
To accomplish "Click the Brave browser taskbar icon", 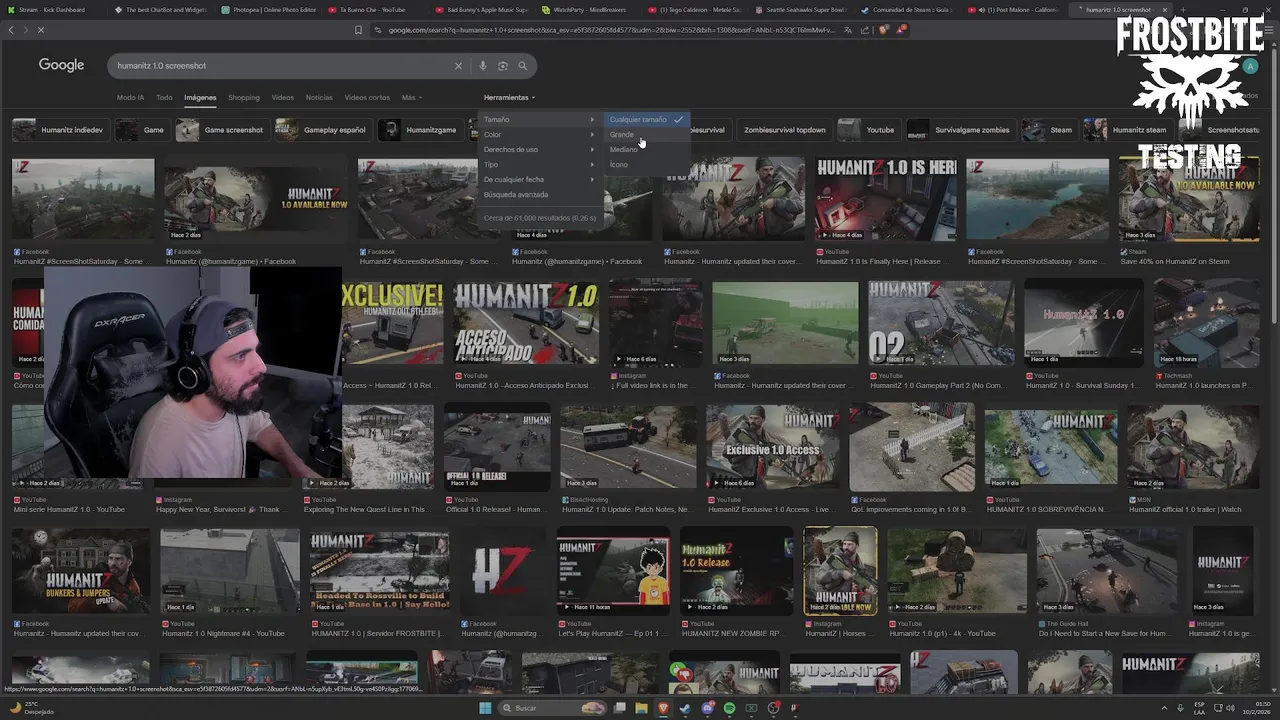I will point(663,708).
